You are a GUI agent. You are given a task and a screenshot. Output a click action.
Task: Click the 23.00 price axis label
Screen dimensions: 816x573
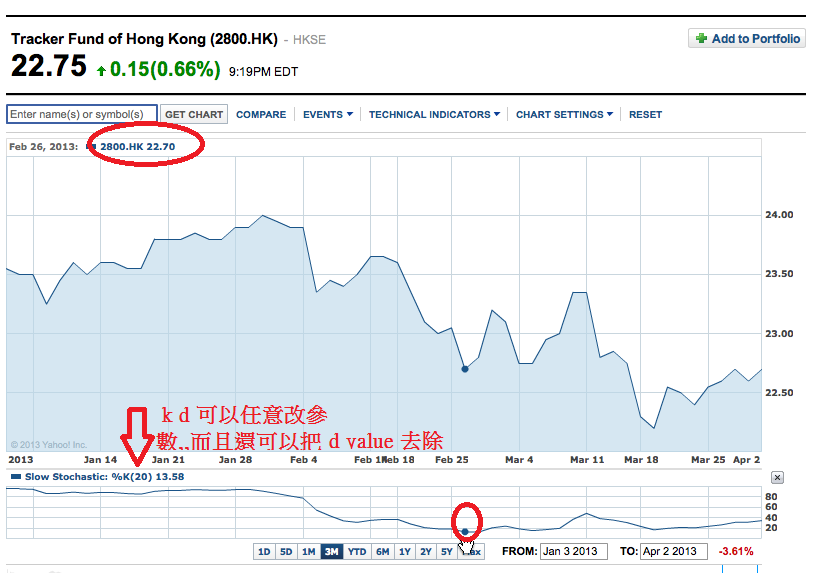pyautogui.click(x=779, y=334)
